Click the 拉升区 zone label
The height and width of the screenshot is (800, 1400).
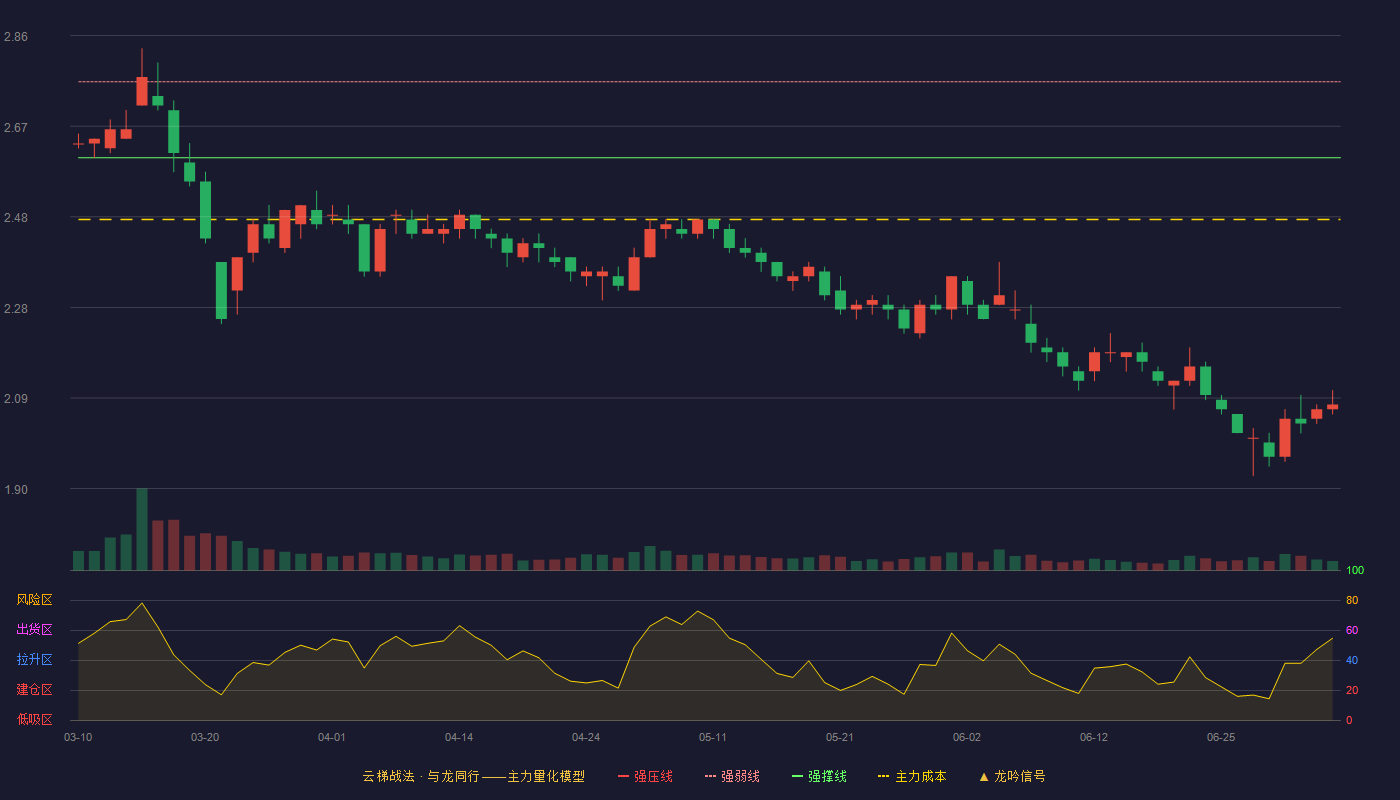[34, 660]
